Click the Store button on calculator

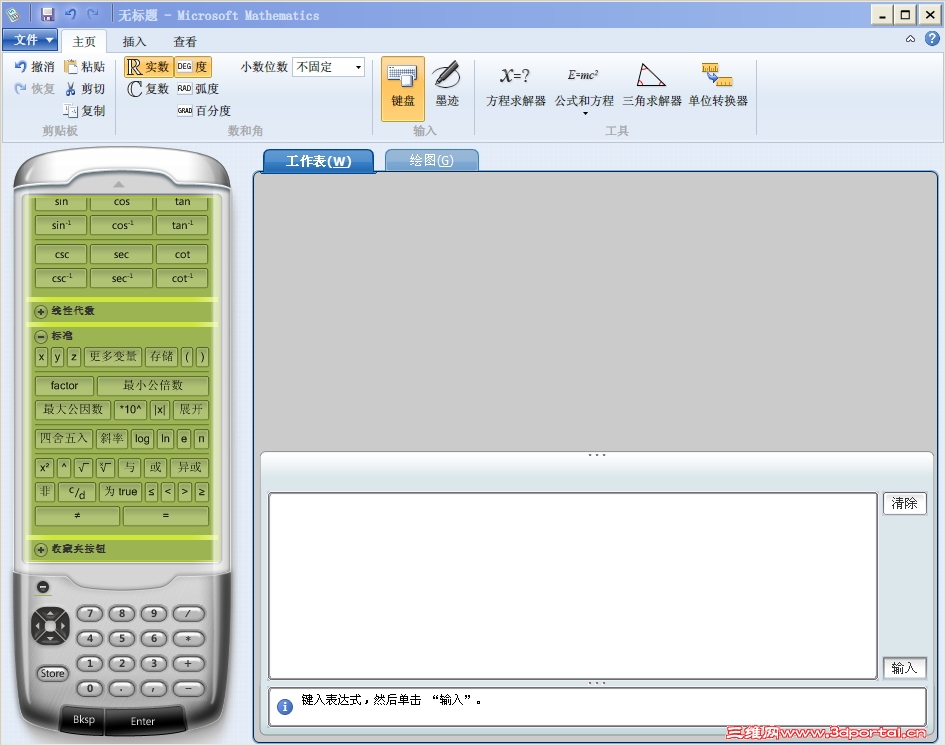[x=52, y=674]
